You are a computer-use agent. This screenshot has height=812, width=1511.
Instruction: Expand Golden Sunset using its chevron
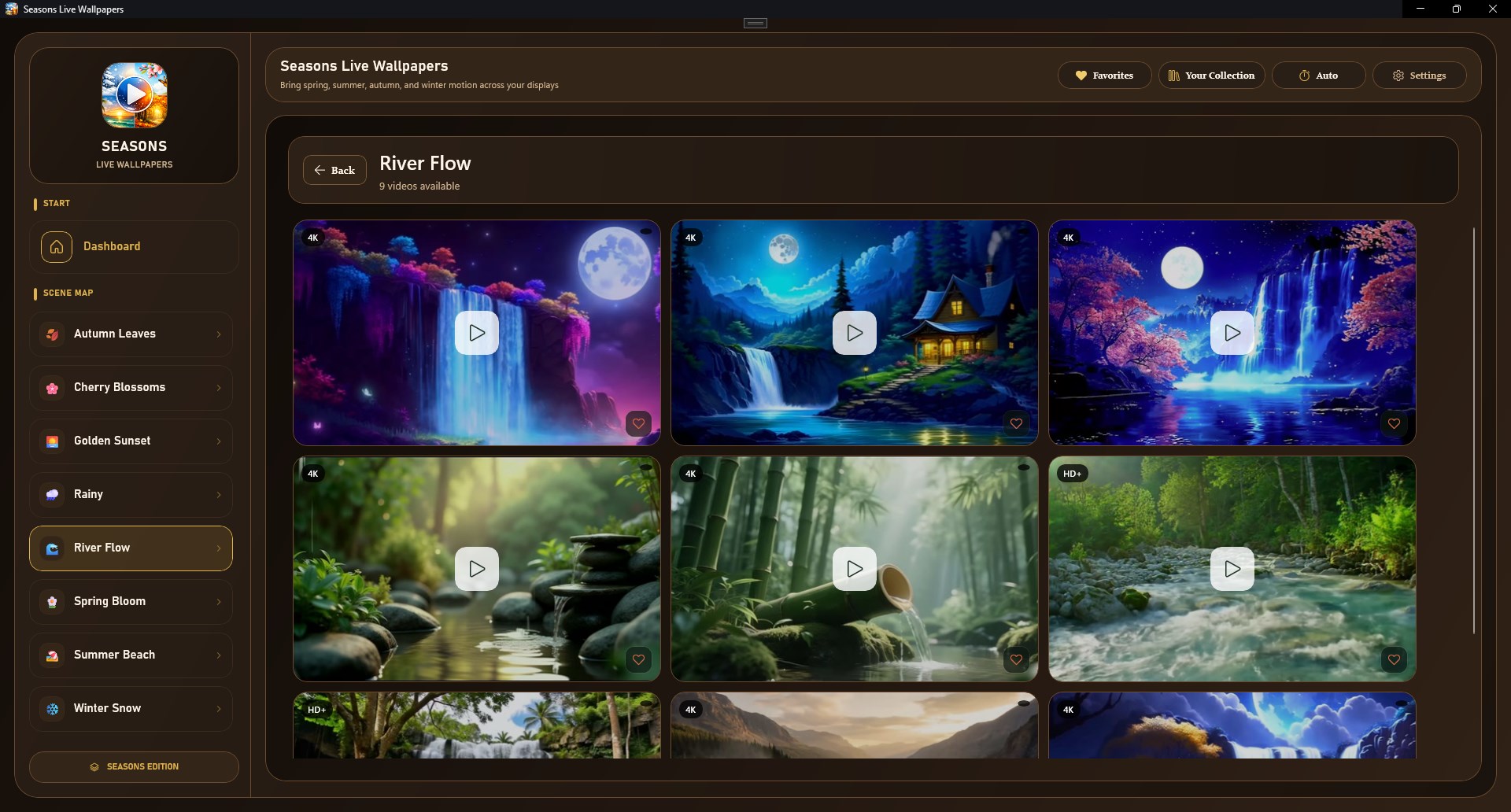pos(219,441)
